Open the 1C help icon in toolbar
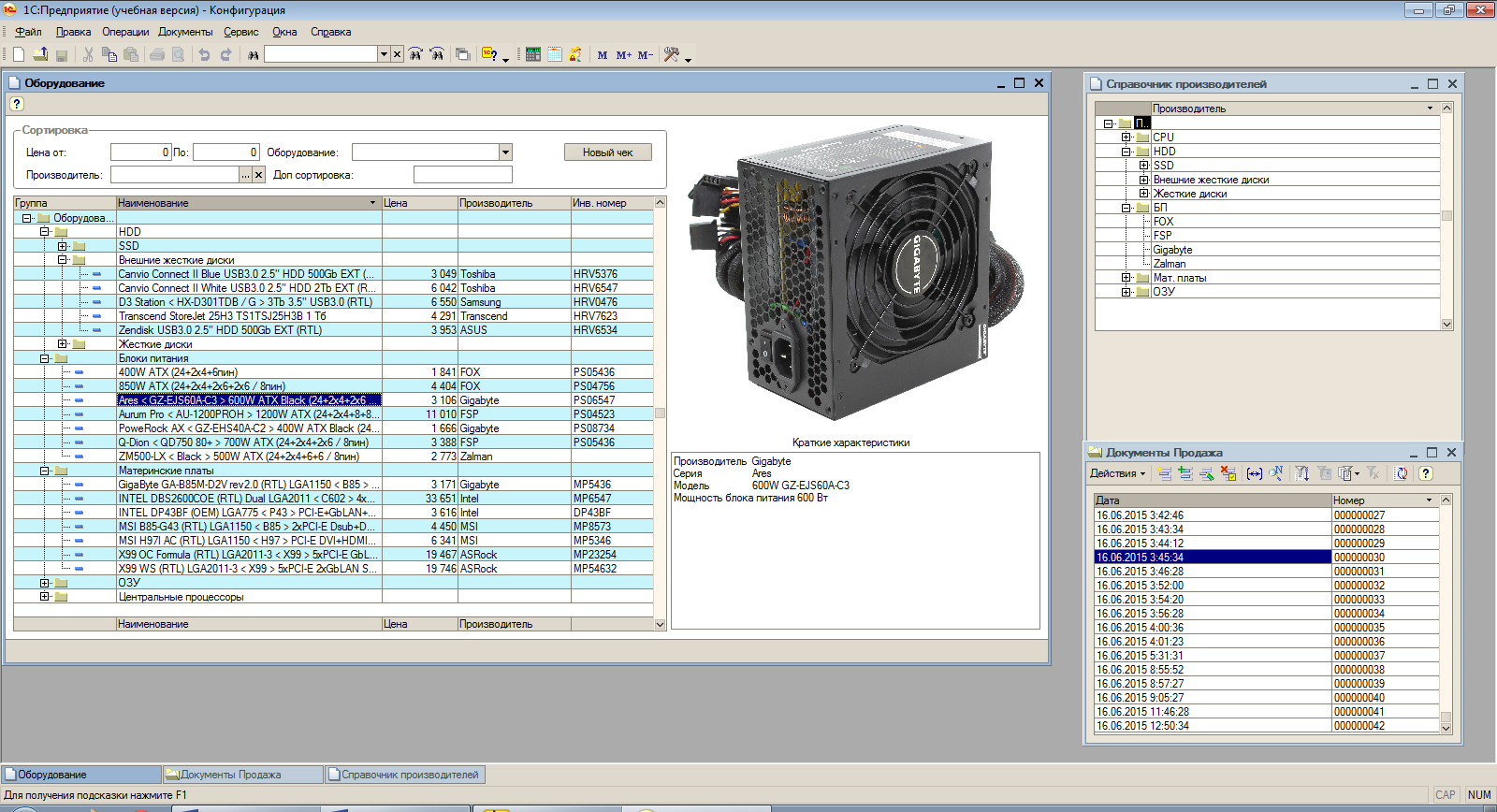 pyautogui.click(x=489, y=54)
